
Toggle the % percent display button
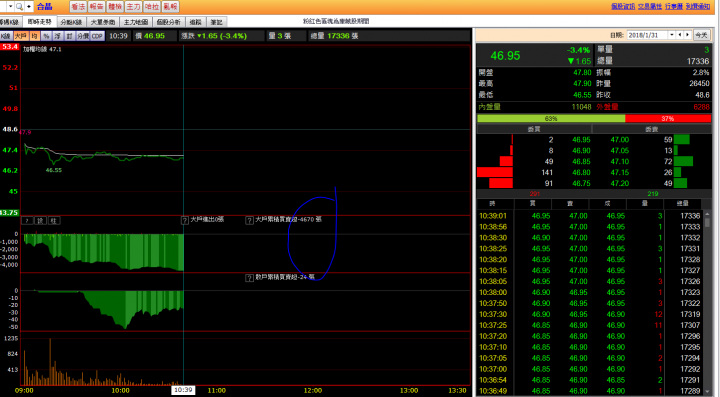(46, 36)
